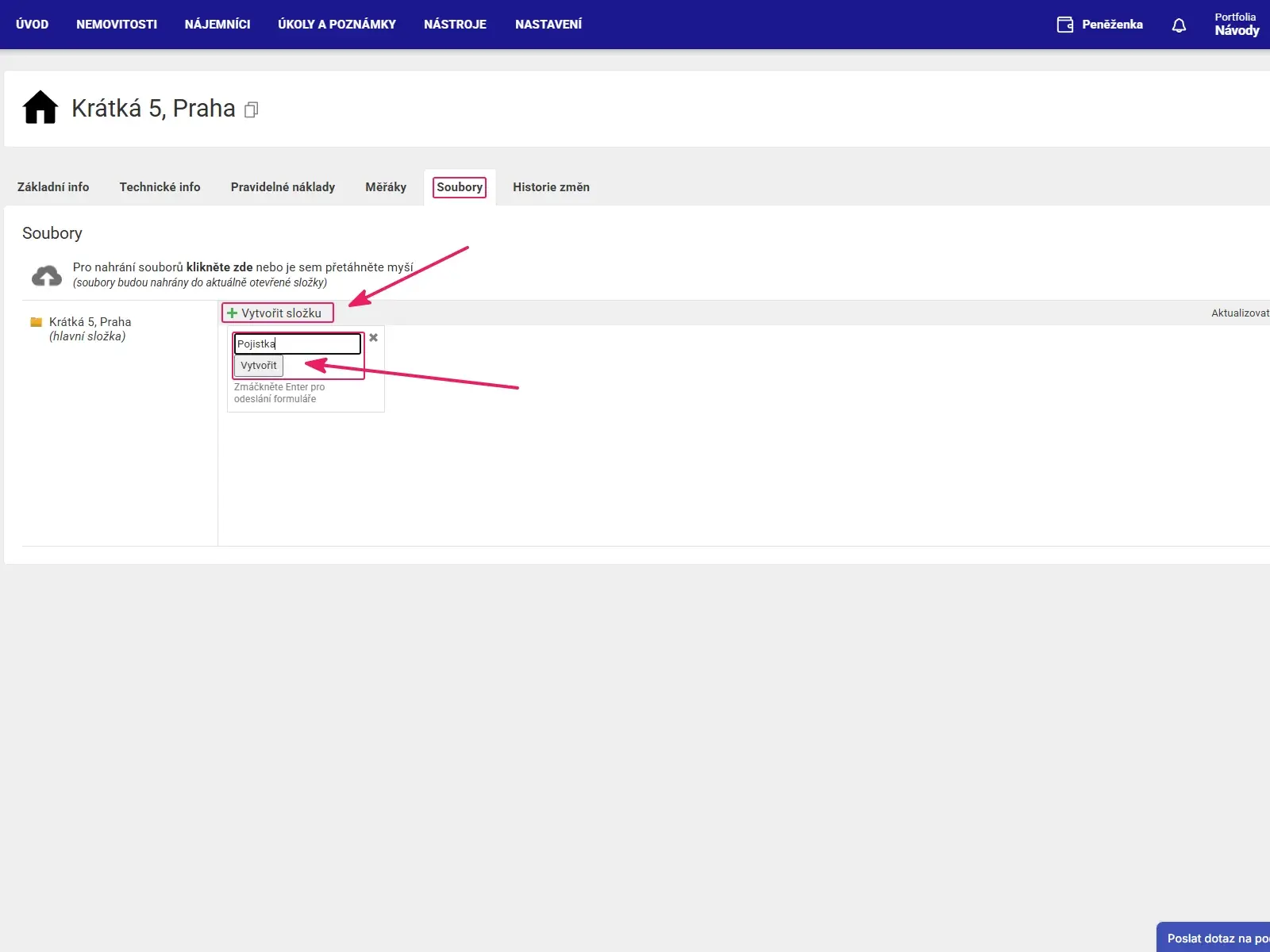
Task: Close the new folder form with the X
Action: click(x=373, y=338)
